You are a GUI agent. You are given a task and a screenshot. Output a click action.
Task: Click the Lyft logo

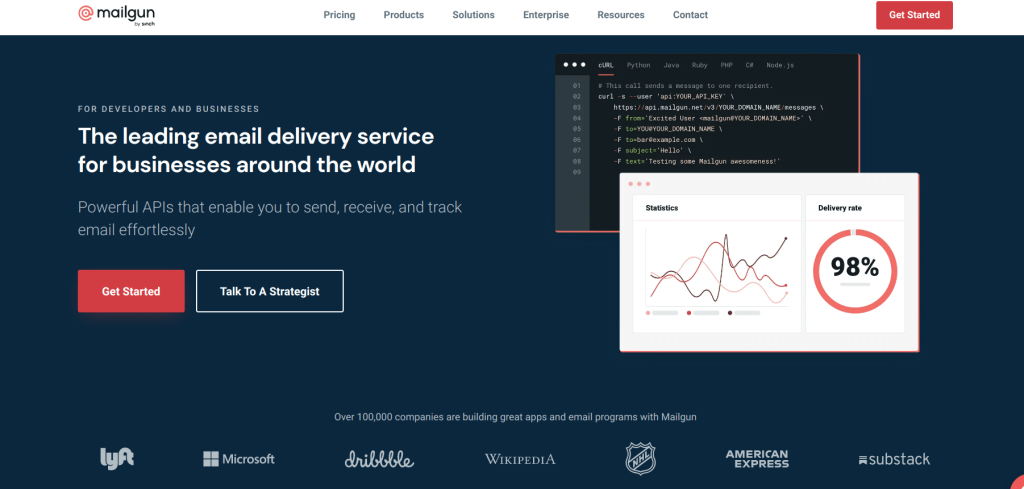117,458
